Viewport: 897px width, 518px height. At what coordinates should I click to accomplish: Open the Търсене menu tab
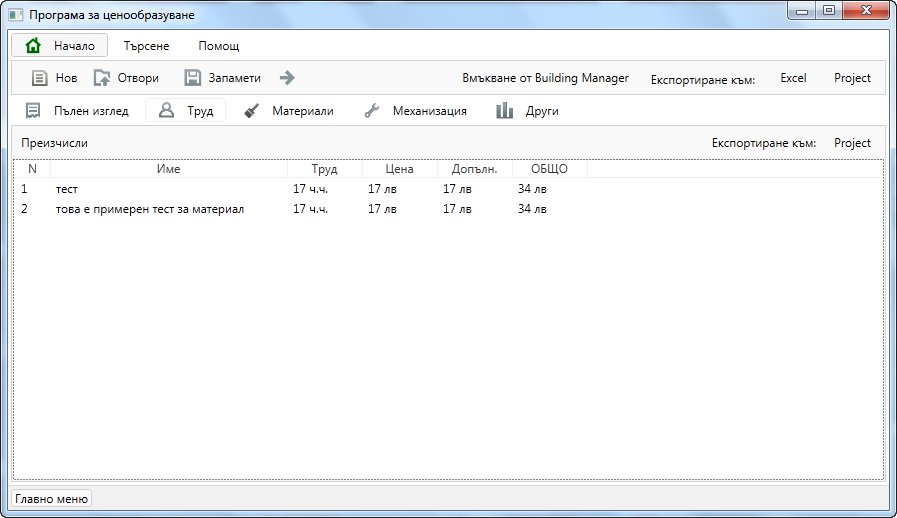(146, 46)
